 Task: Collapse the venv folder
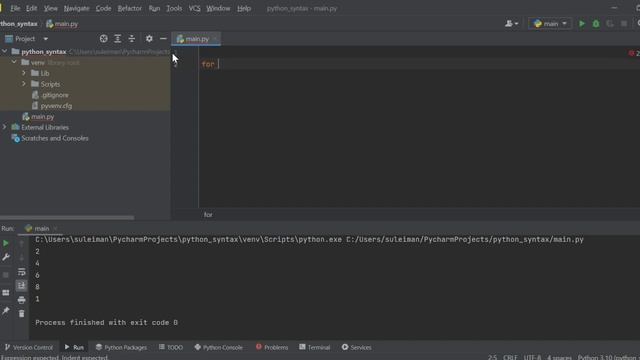(x=14, y=62)
